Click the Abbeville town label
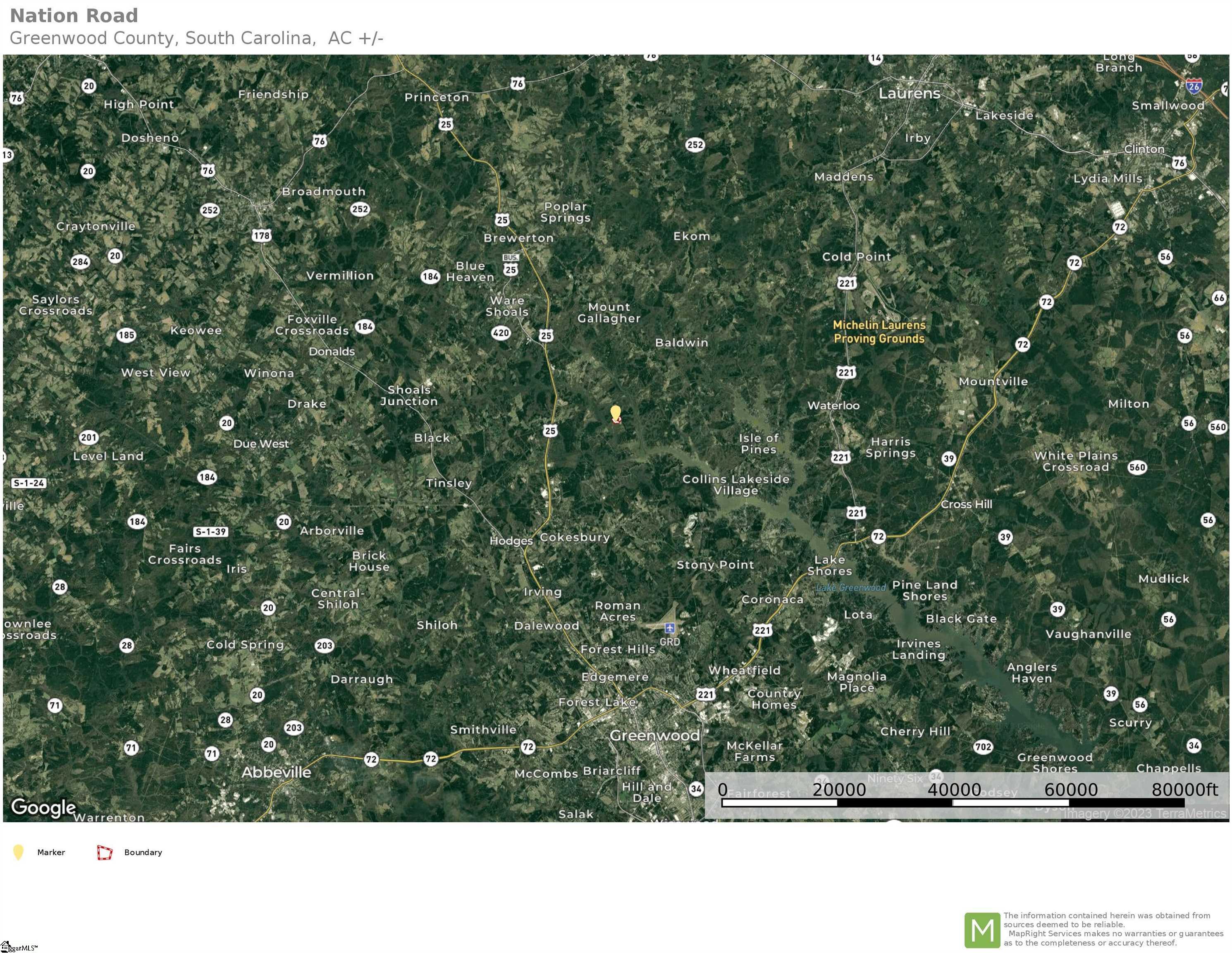 tap(277, 772)
